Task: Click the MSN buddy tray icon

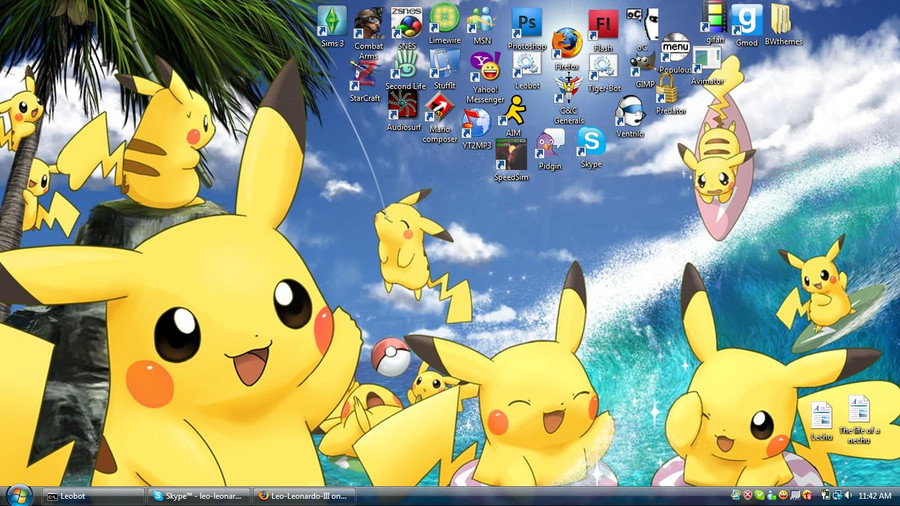Action: tap(771, 495)
